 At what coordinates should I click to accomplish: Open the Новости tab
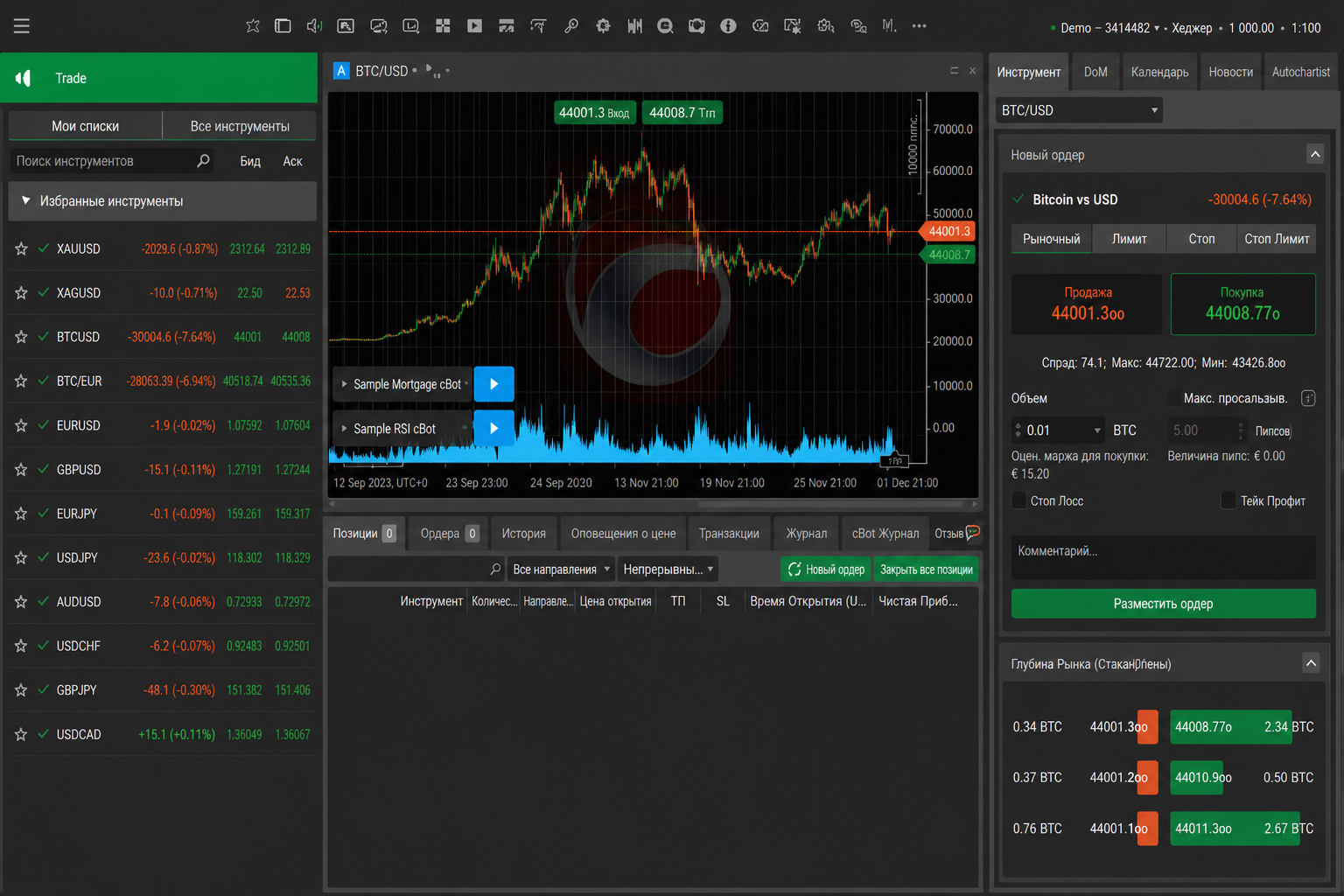pyautogui.click(x=1230, y=72)
